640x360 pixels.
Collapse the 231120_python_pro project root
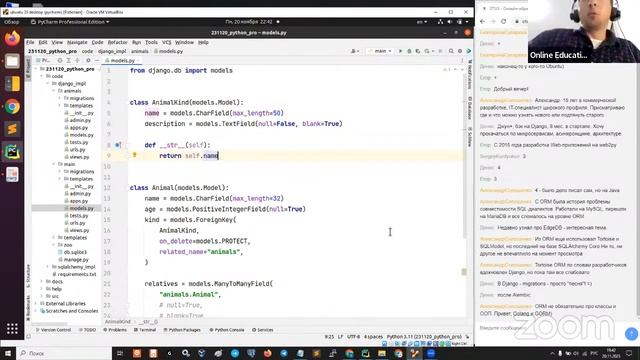36,69
